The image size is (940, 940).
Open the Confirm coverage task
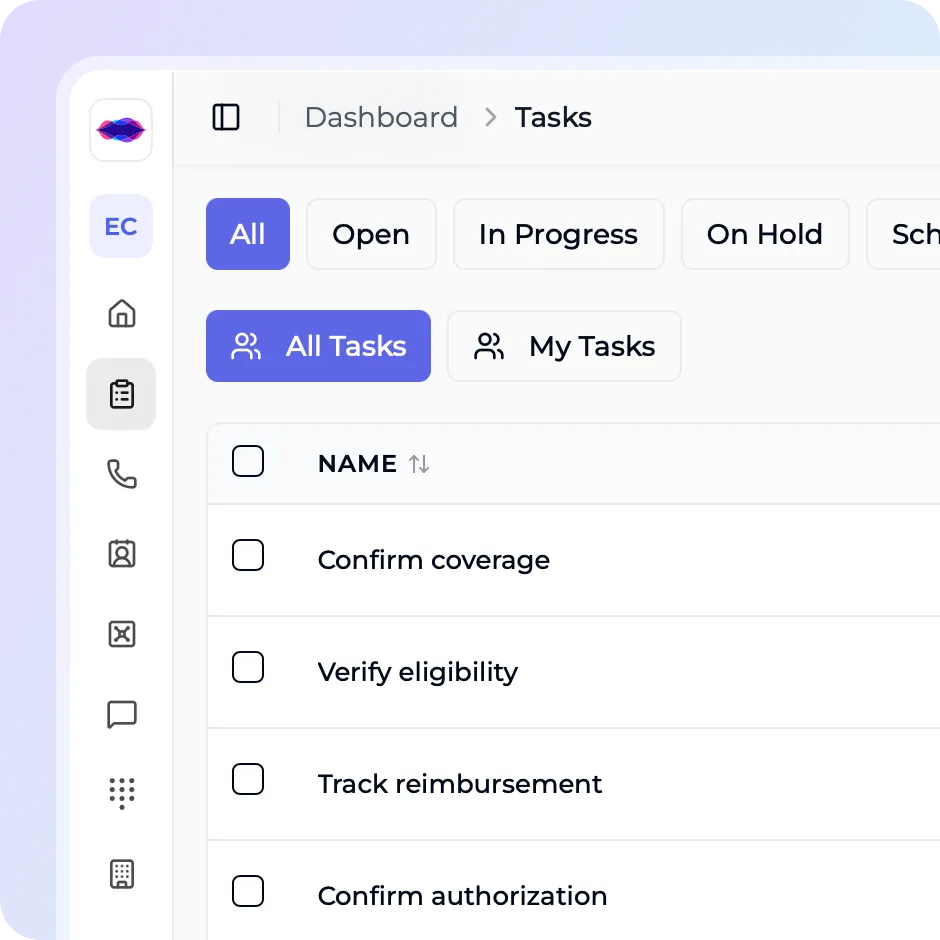[x=433, y=560]
